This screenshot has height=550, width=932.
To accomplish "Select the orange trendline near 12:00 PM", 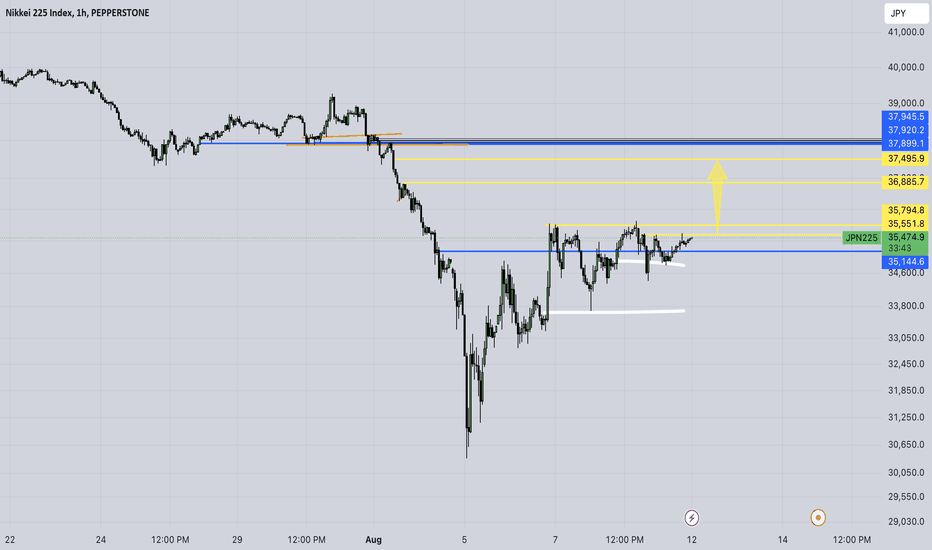I will click(353, 136).
